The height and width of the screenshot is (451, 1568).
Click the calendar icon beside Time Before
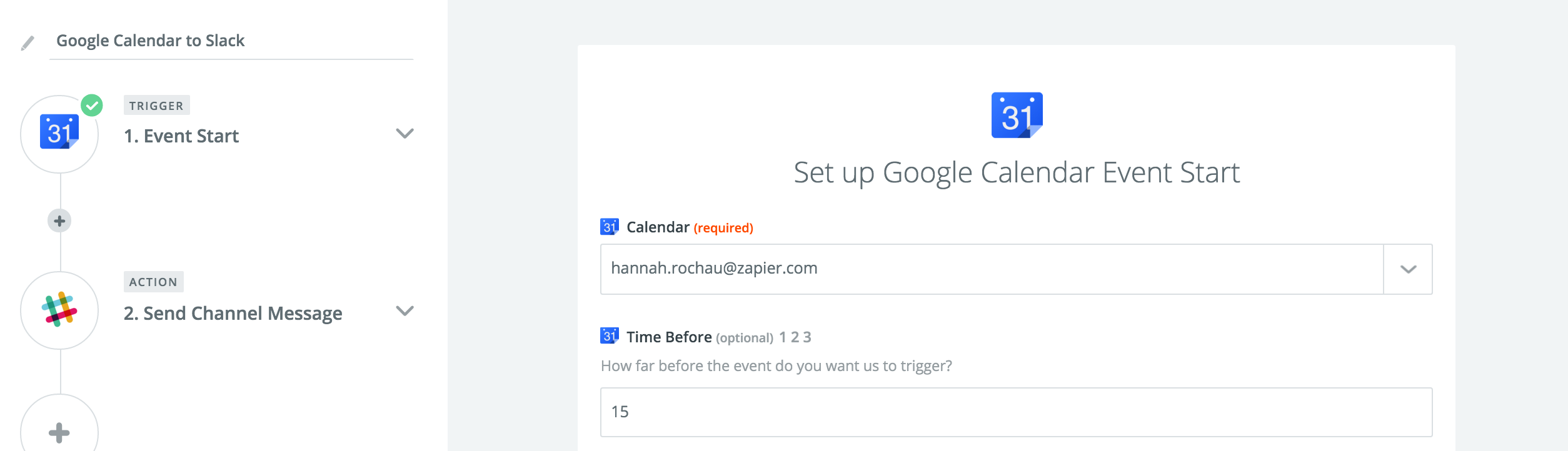(x=609, y=336)
